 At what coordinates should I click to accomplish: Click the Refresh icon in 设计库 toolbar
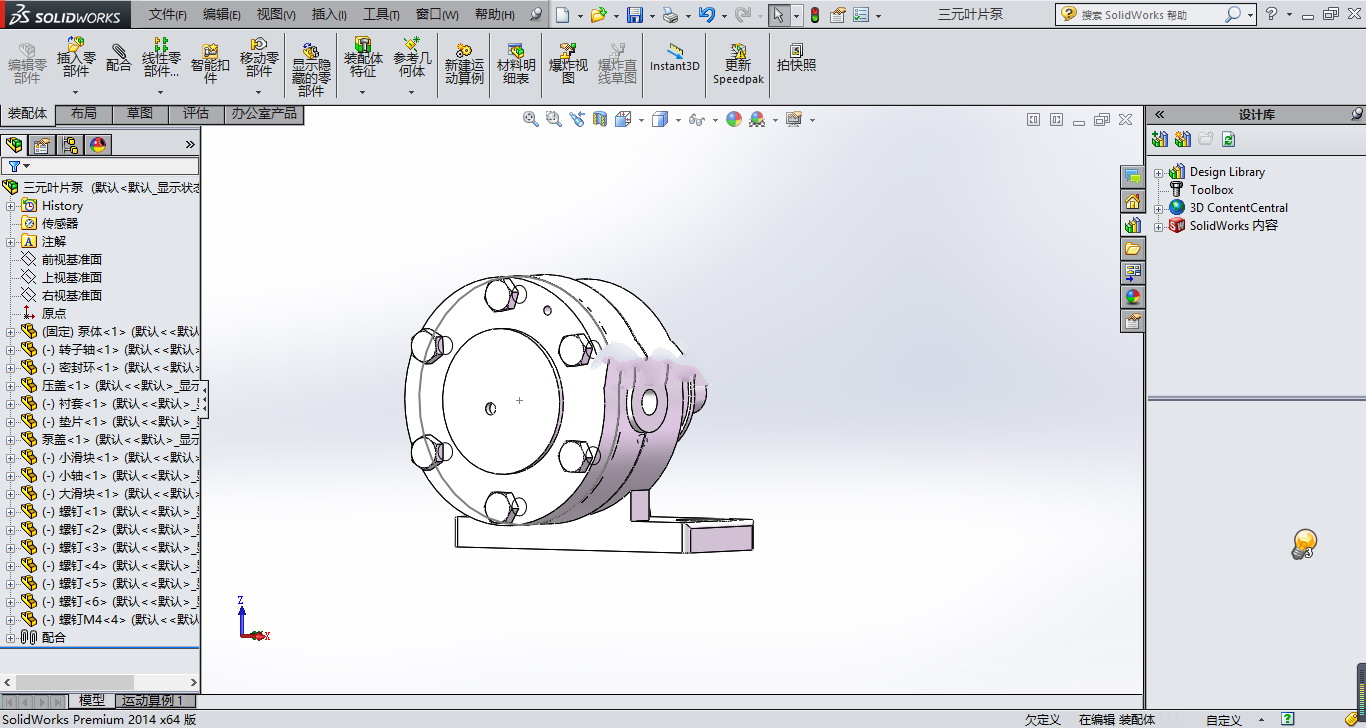1229,139
